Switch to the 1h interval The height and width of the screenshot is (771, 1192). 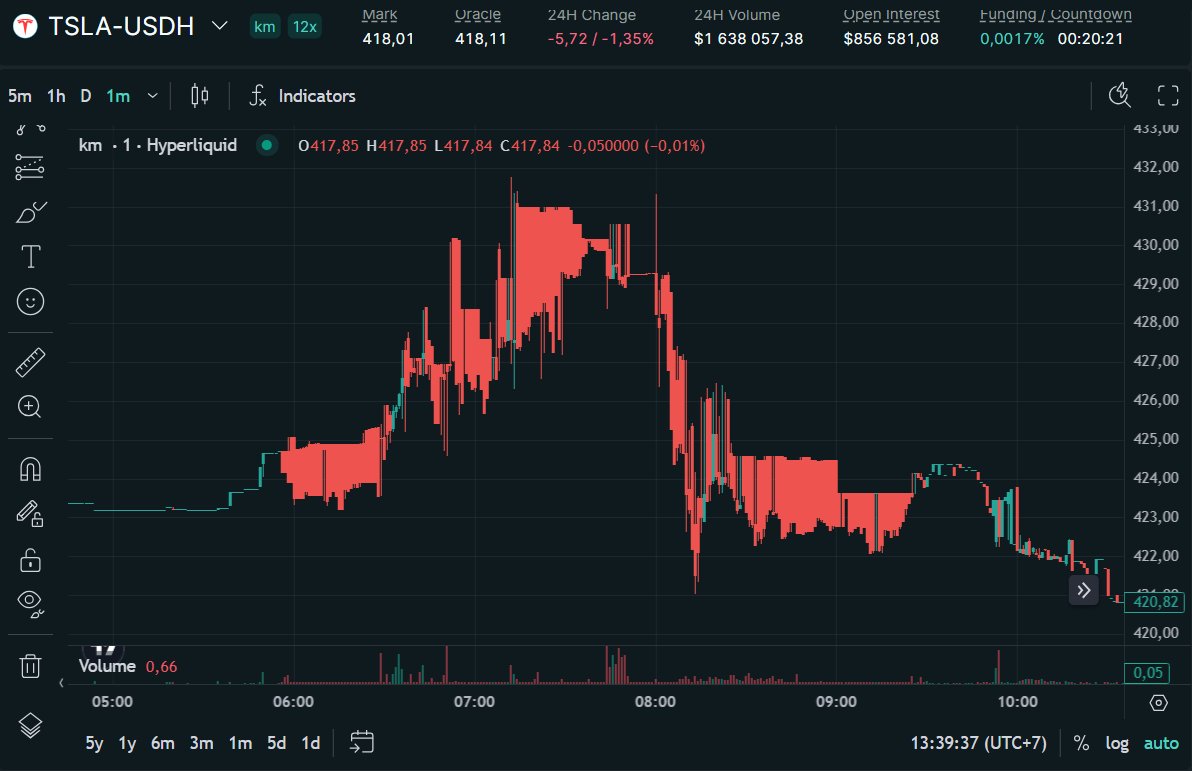point(56,96)
